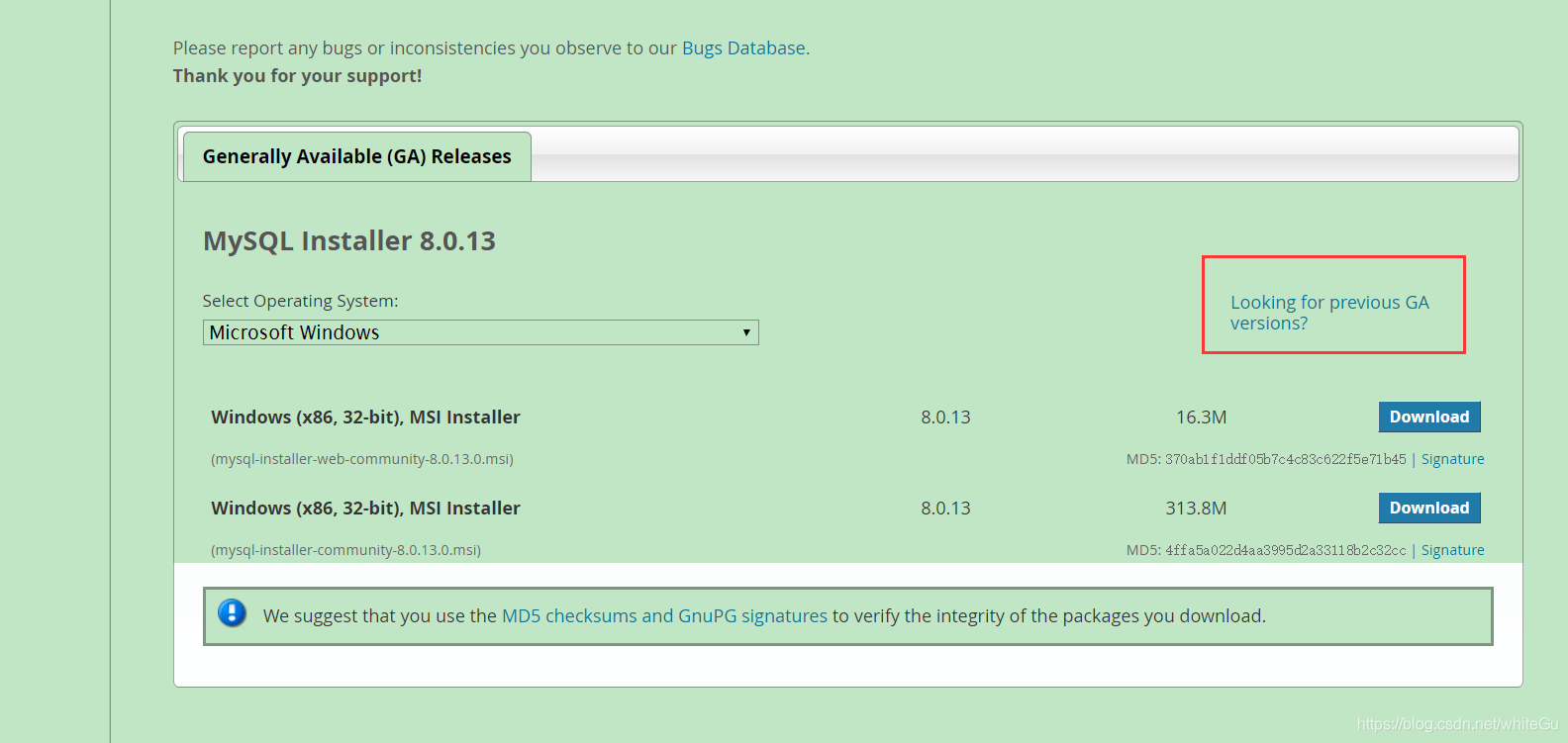Select the Generally Available (GA) Releases tab
This screenshot has width=1568, height=743.
coord(357,156)
